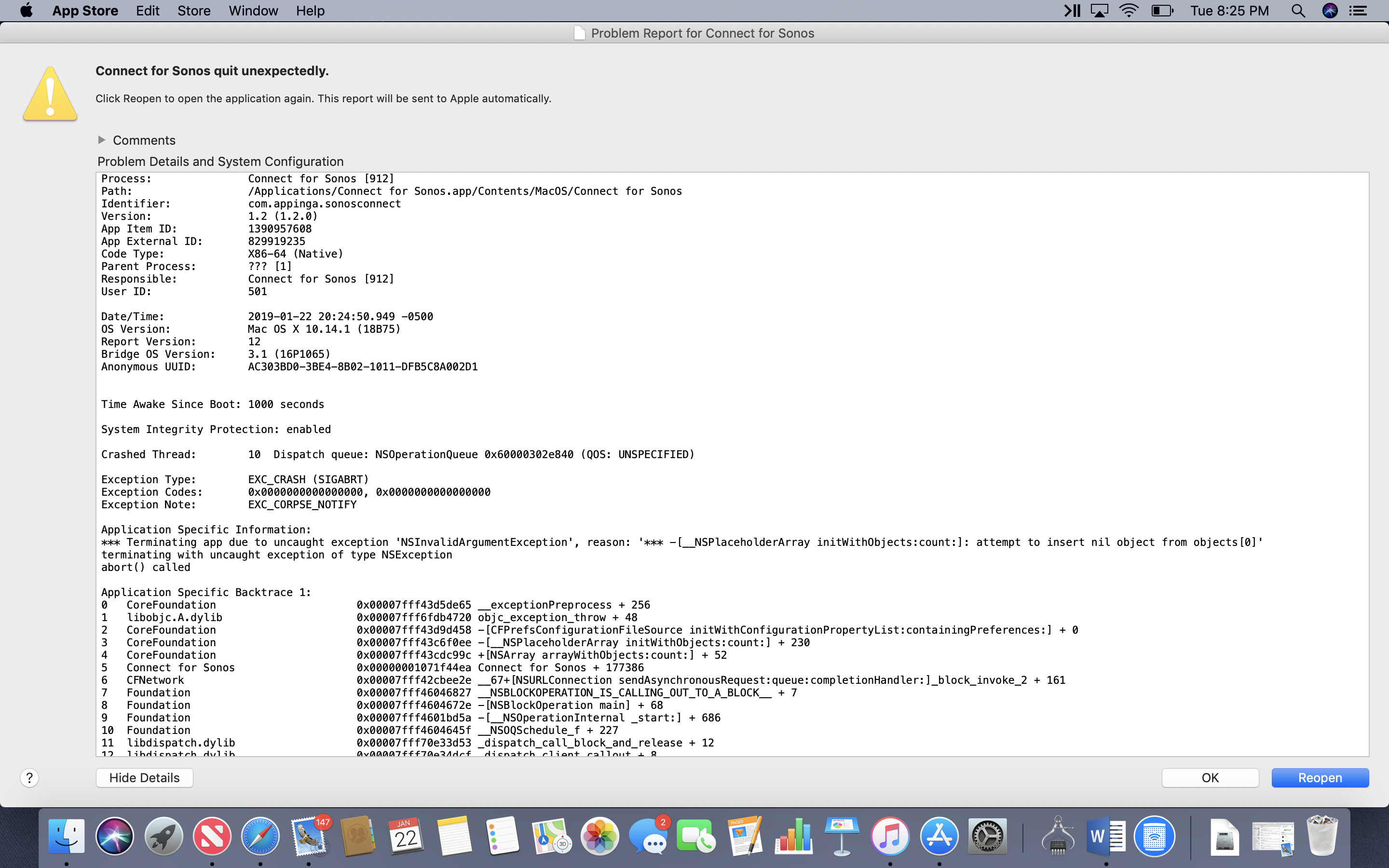This screenshot has height=868, width=1389.
Task: Click backtrace row 5 Connect for Sonos
Action: pos(372,668)
